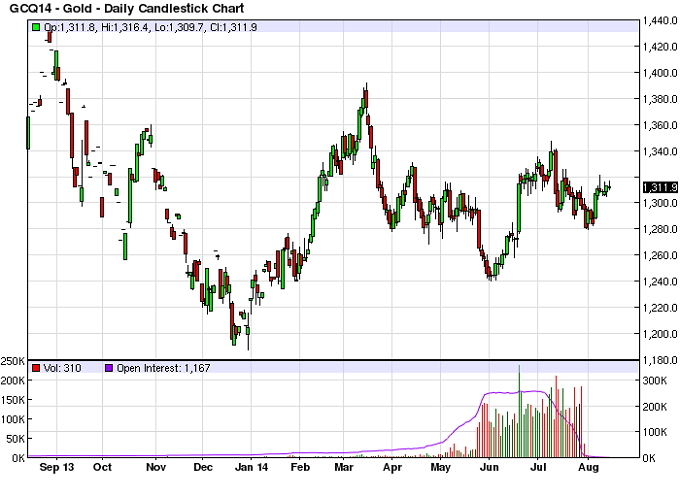Click the Mar date axis label
The image size is (680, 497).
point(344,468)
